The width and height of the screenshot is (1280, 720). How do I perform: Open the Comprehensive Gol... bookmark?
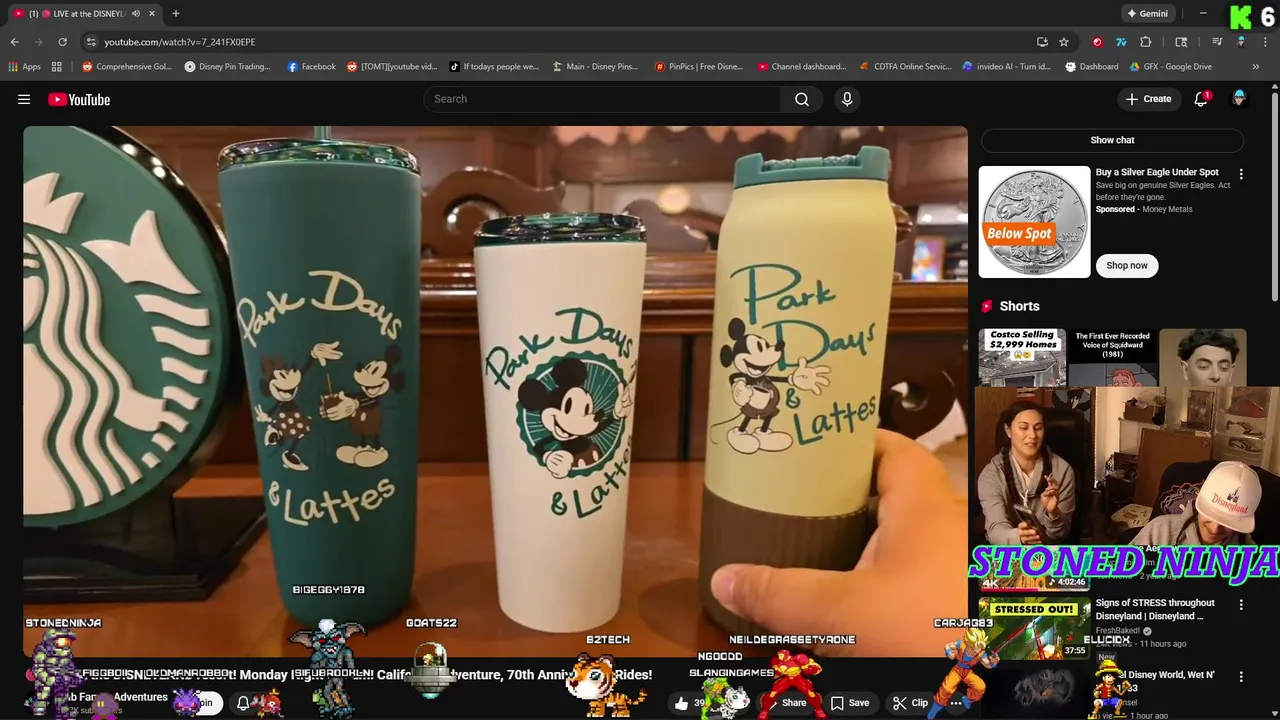(x=127, y=67)
